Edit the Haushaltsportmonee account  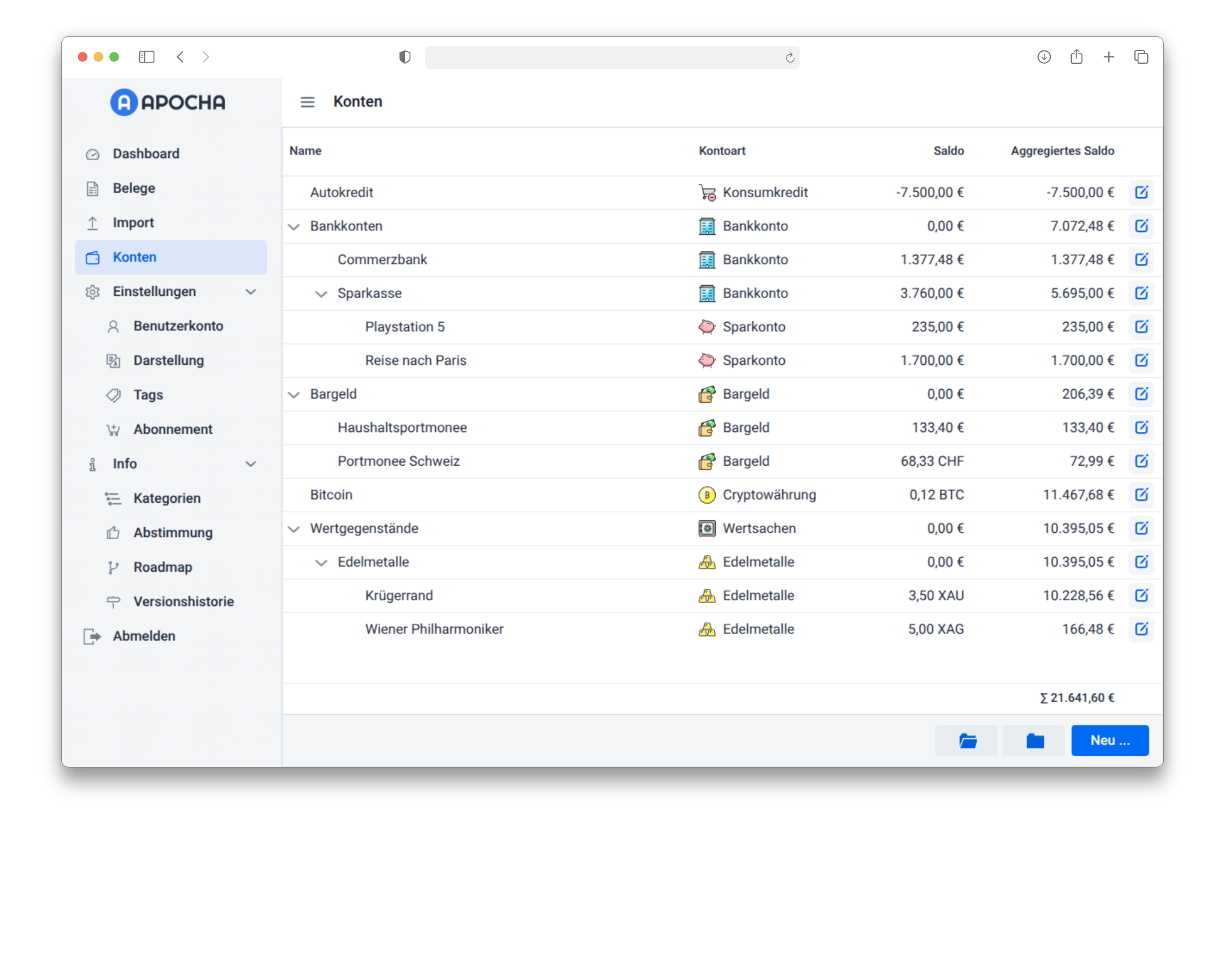click(x=1141, y=427)
